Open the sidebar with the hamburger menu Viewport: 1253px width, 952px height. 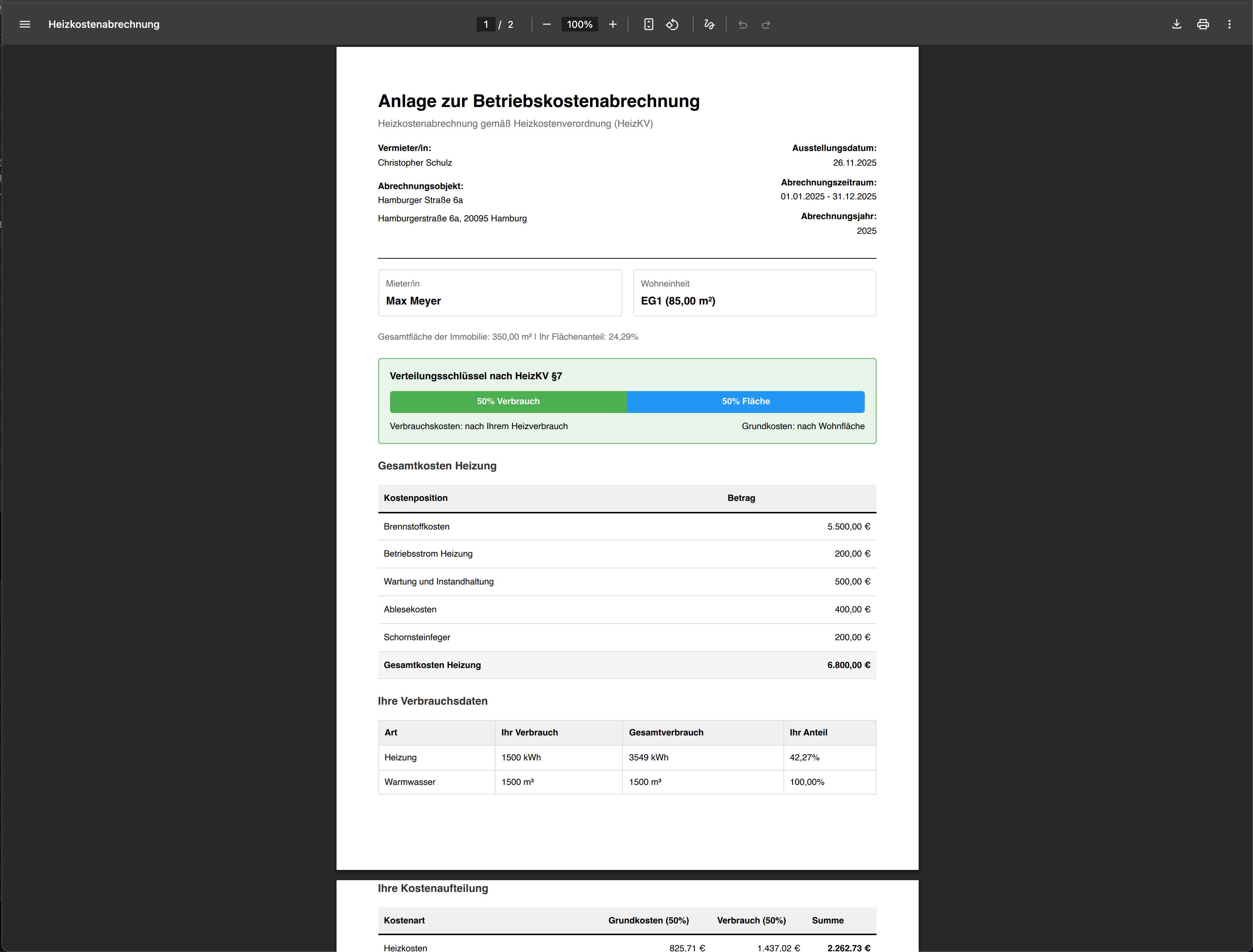(25, 24)
